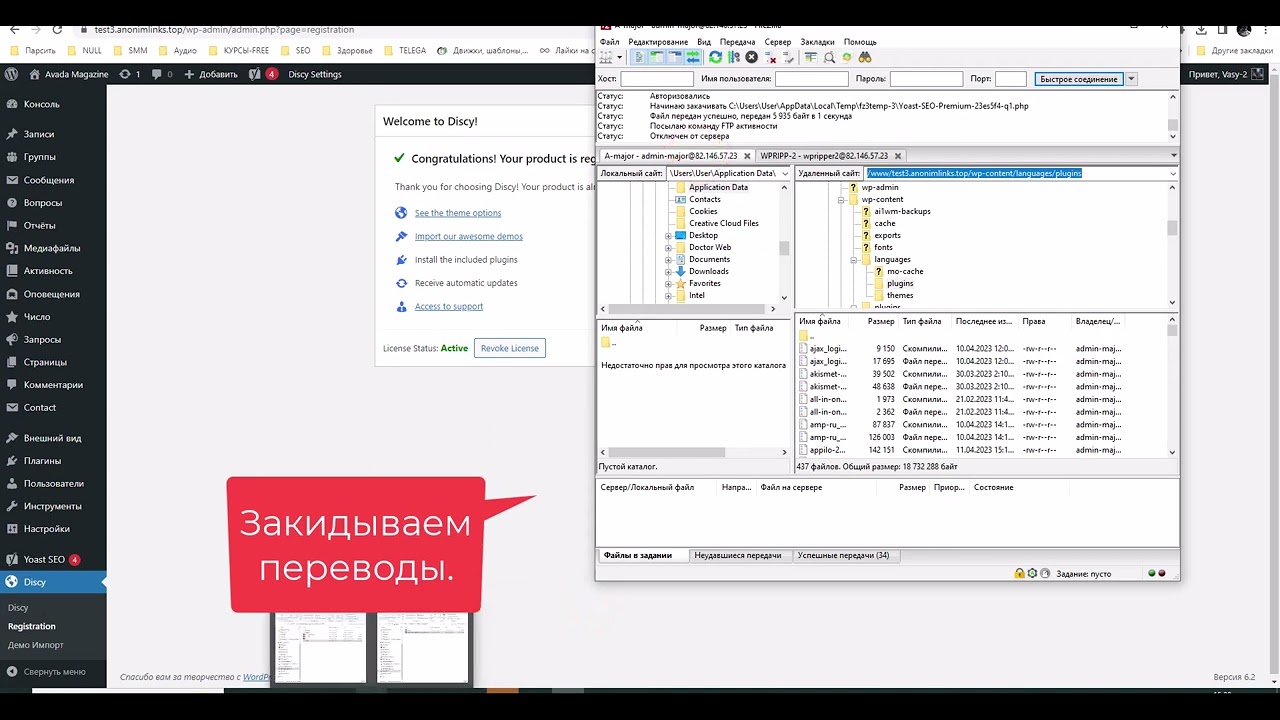Click the Пароль input field
The image size is (1280, 720).
coord(926,79)
